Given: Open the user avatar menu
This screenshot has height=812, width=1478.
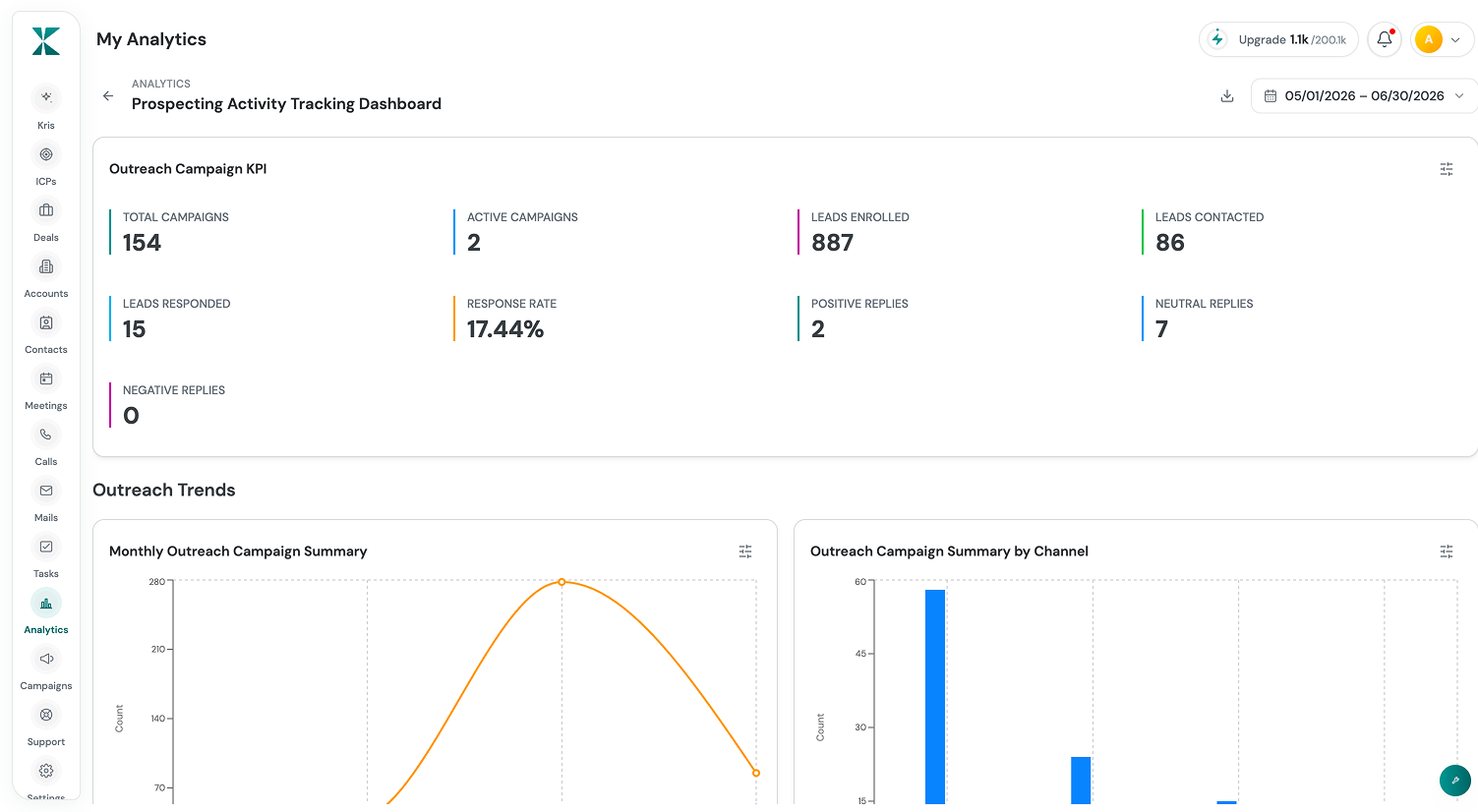Looking at the screenshot, I should [1442, 39].
